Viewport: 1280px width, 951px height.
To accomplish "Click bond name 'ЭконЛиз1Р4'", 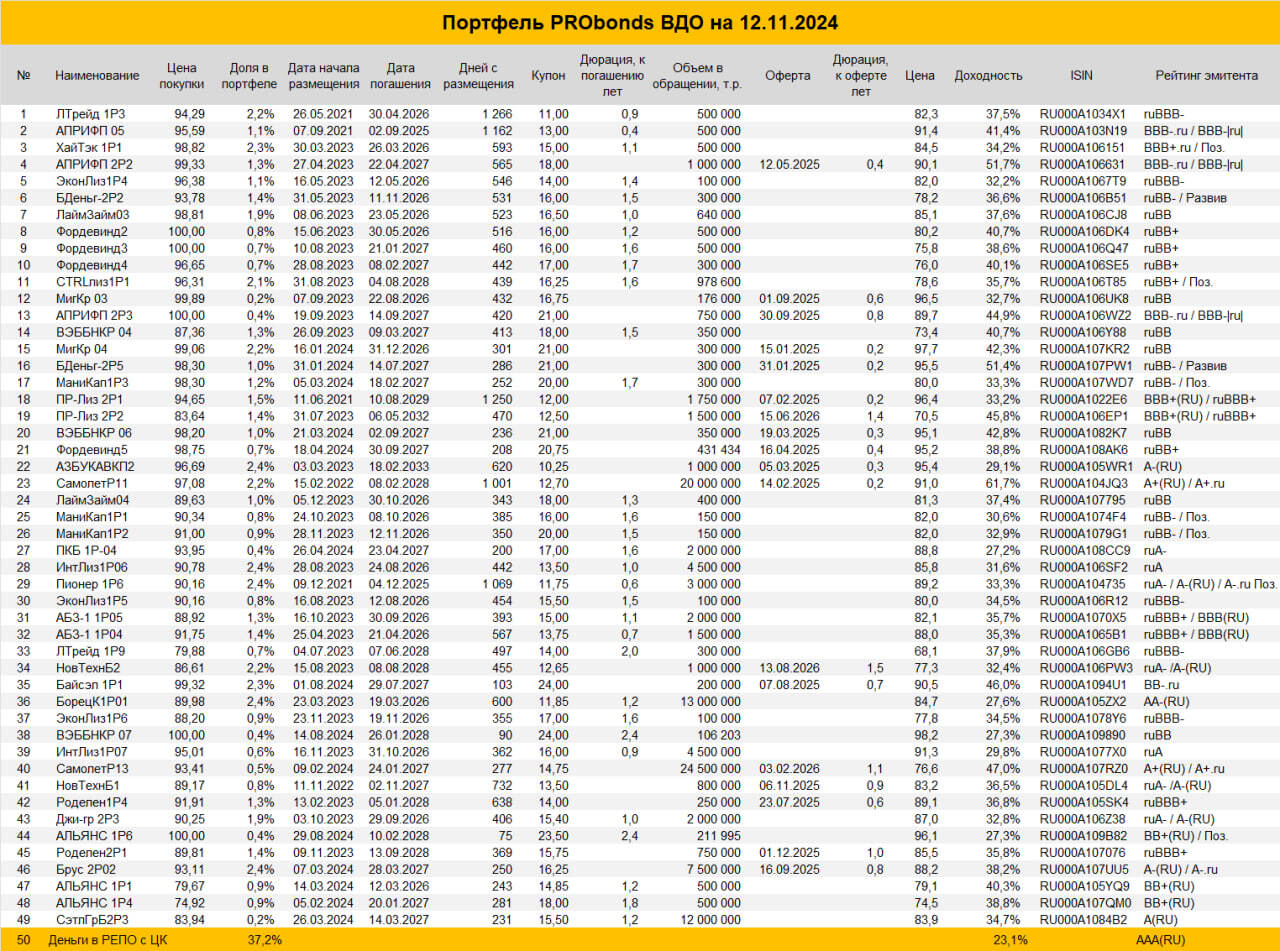I will point(92,181).
